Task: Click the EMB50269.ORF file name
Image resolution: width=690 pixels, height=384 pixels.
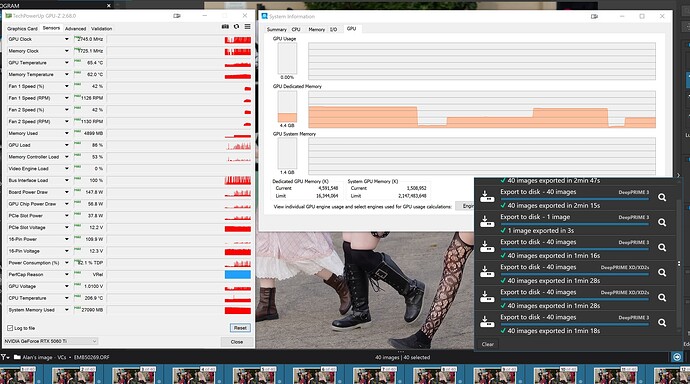Action: click(92, 357)
